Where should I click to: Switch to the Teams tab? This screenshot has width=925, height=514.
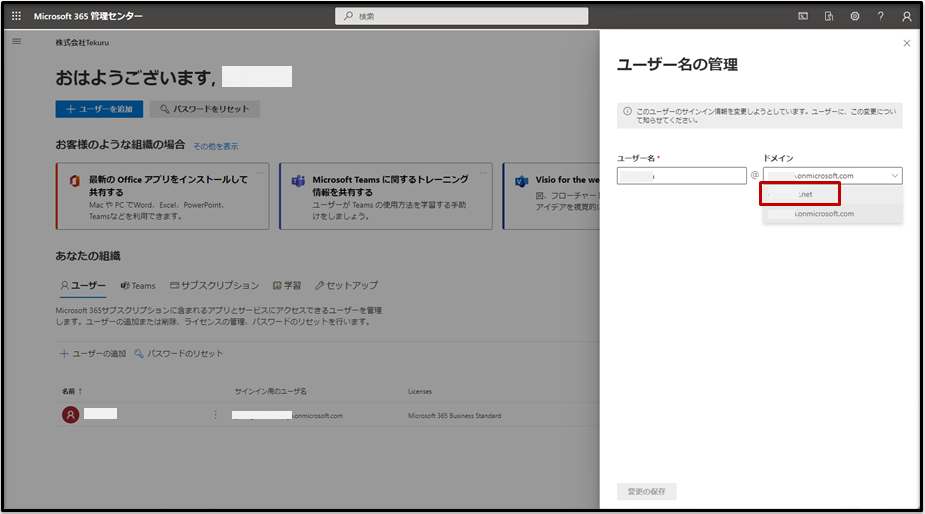click(137, 286)
